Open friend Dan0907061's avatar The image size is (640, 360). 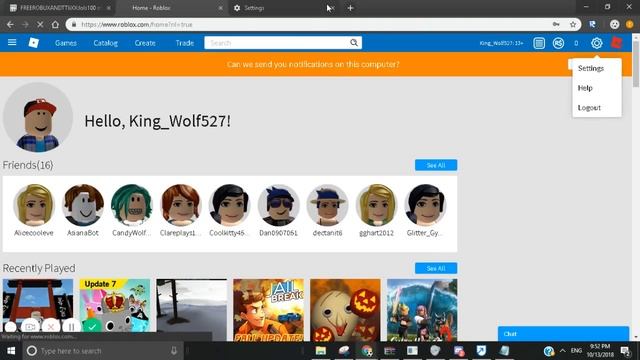click(x=278, y=205)
